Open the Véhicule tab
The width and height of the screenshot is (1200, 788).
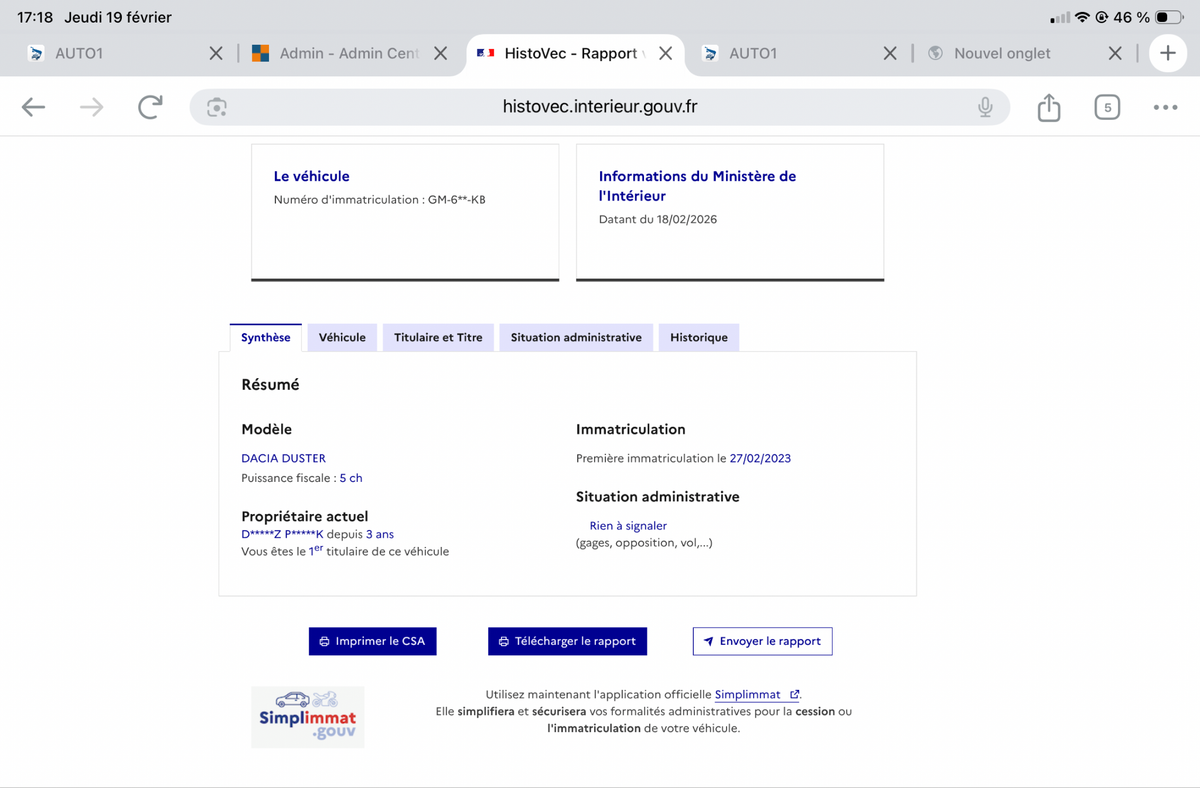click(x=342, y=338)
